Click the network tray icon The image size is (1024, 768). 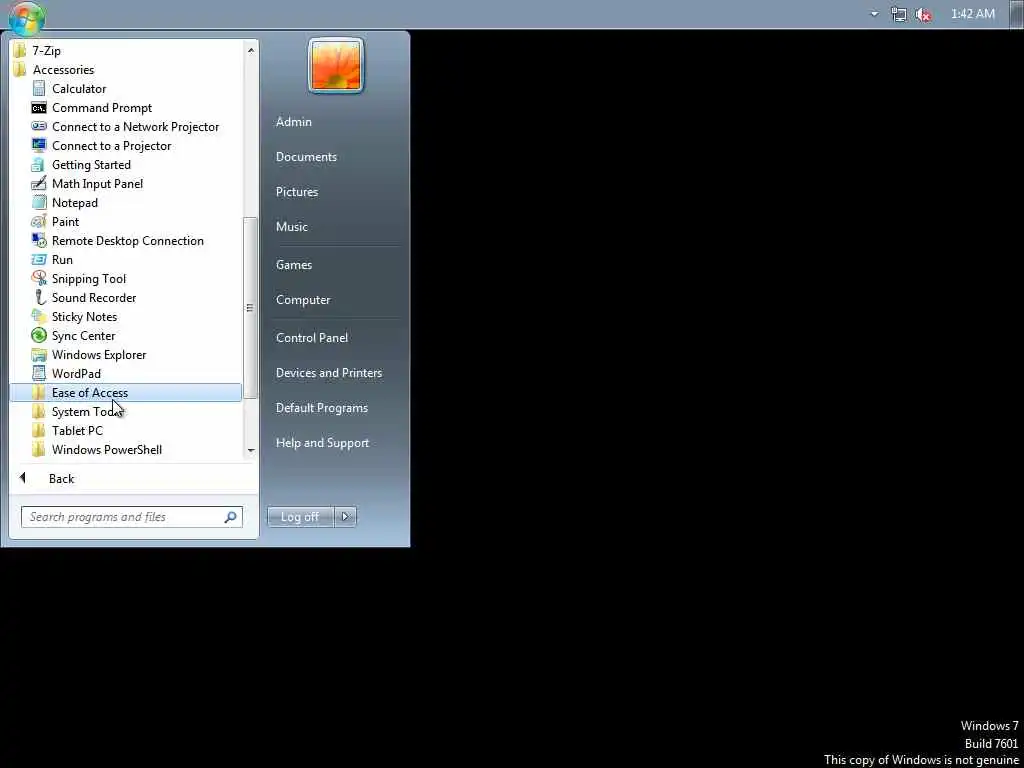pyautogui.click(x=899, y=14)
